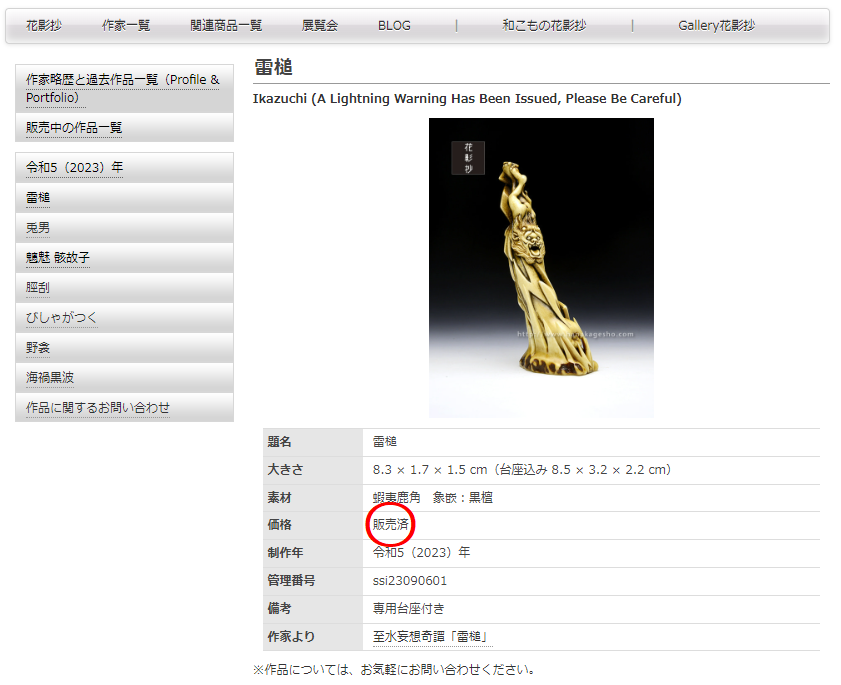Open Gallery花影抄 in the nav bar
The width and height of the screenshot is (841, 685).
(717, 25)
